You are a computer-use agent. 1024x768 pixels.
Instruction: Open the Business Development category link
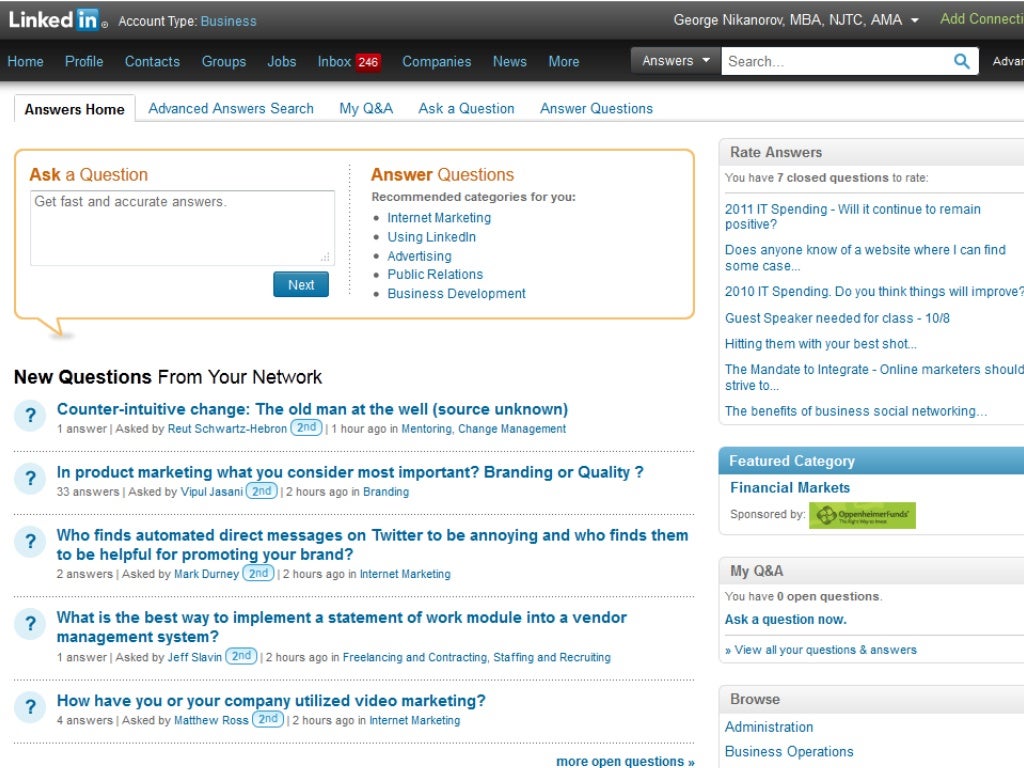(456, 293)
